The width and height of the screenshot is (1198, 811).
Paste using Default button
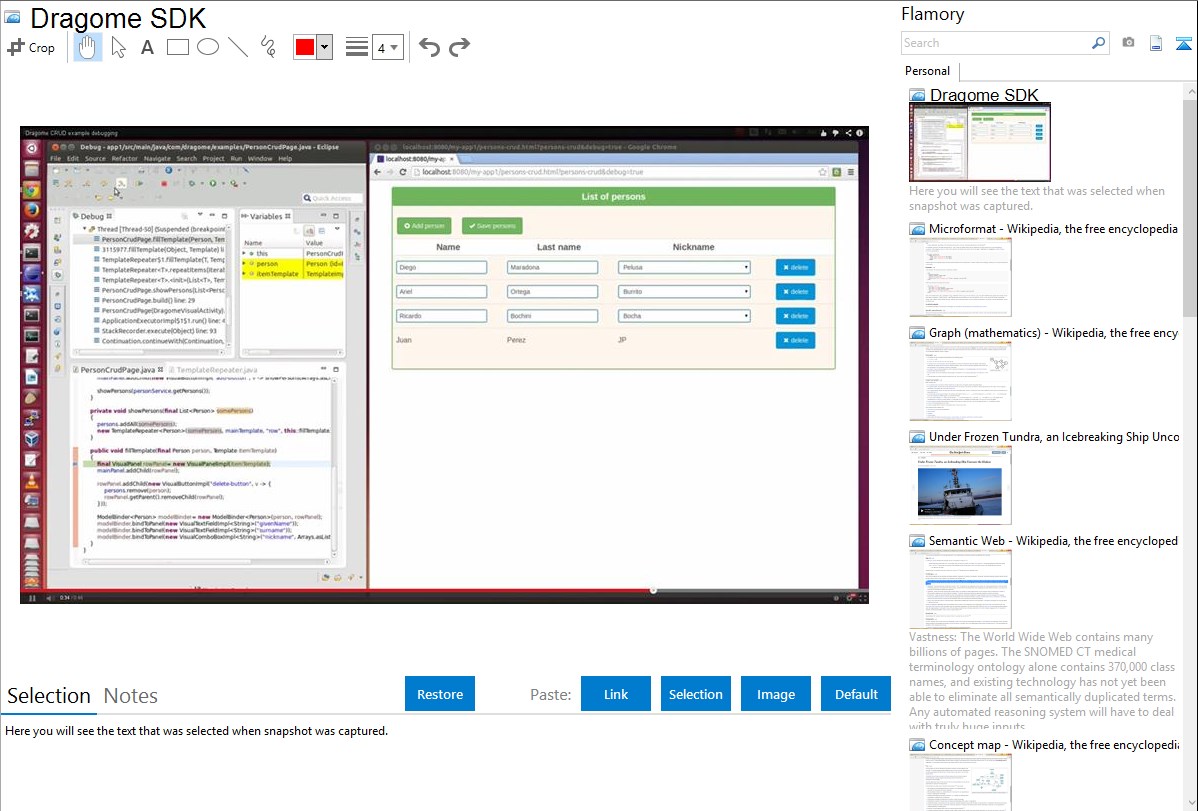(856, 694)
